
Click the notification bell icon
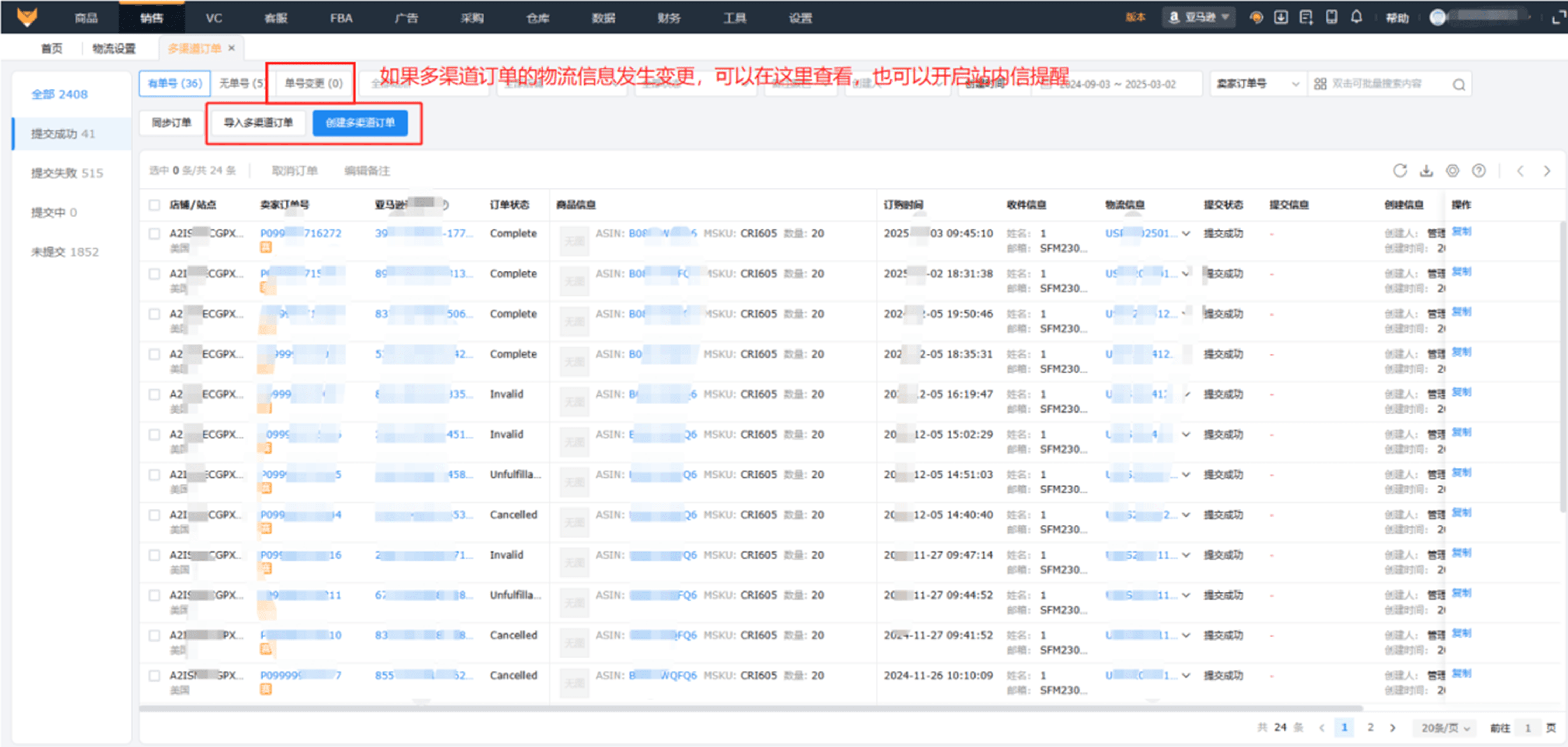tap(1356, 17)
